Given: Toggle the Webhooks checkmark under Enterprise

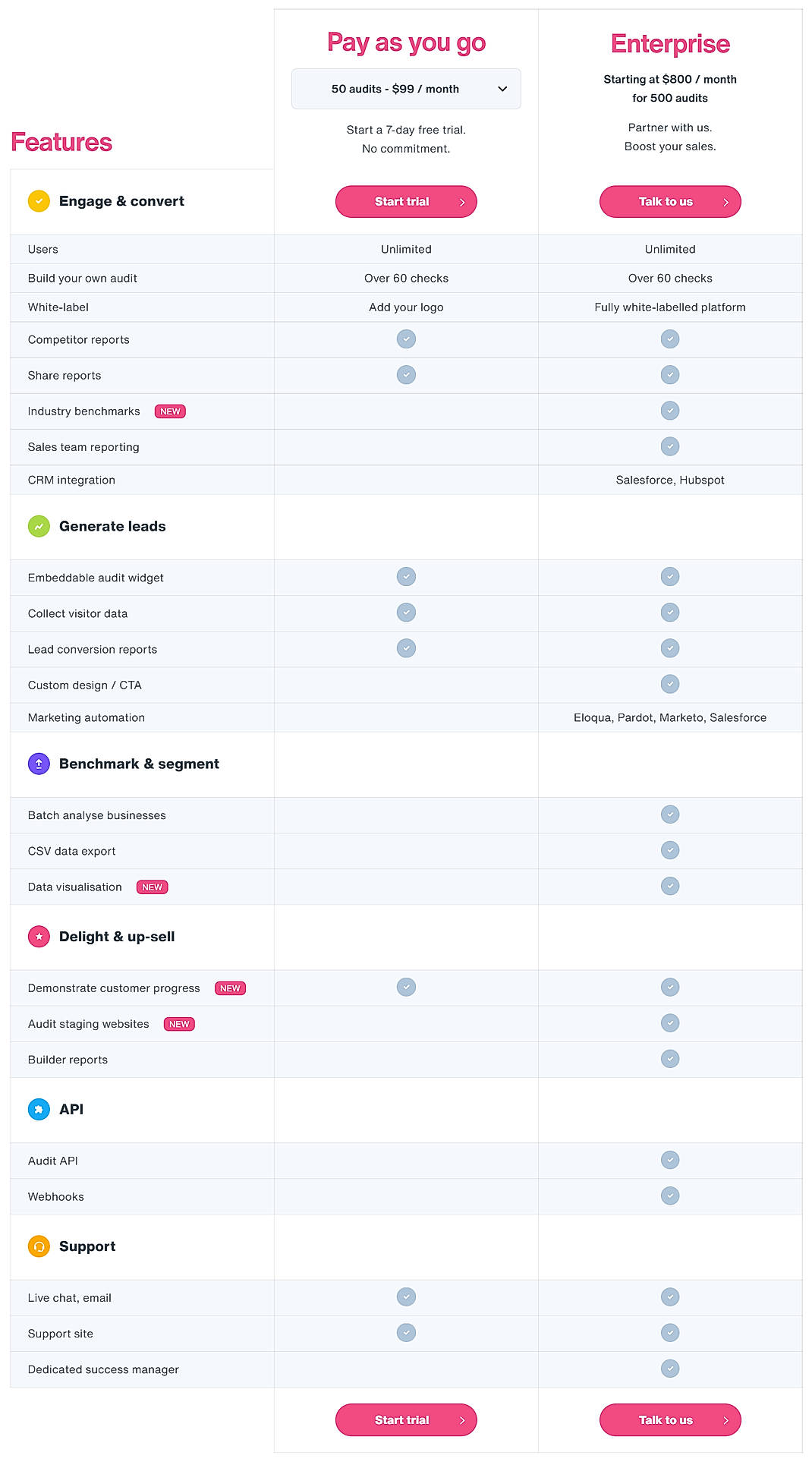Looking at the screenshot, I should pos(669,1196).
